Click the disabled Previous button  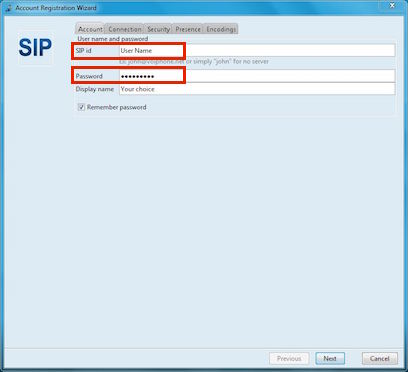pyautogui.click(x=289, y=359)
